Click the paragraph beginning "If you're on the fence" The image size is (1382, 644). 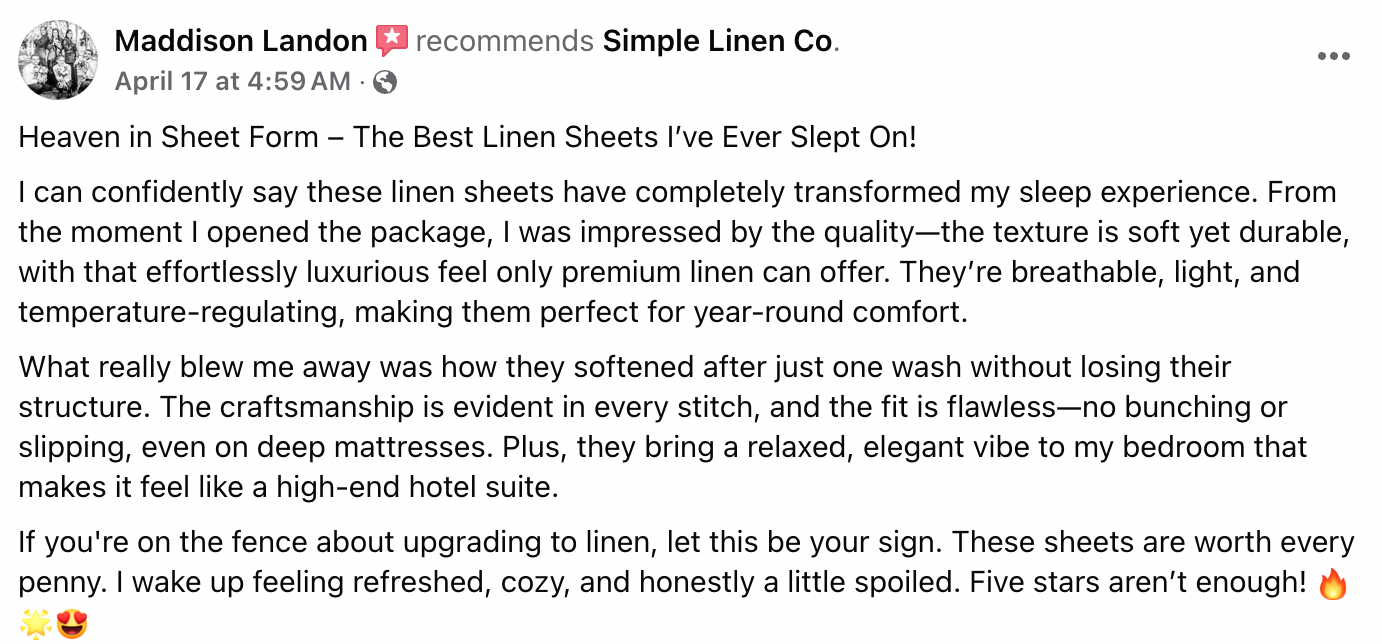click(686, 582)
